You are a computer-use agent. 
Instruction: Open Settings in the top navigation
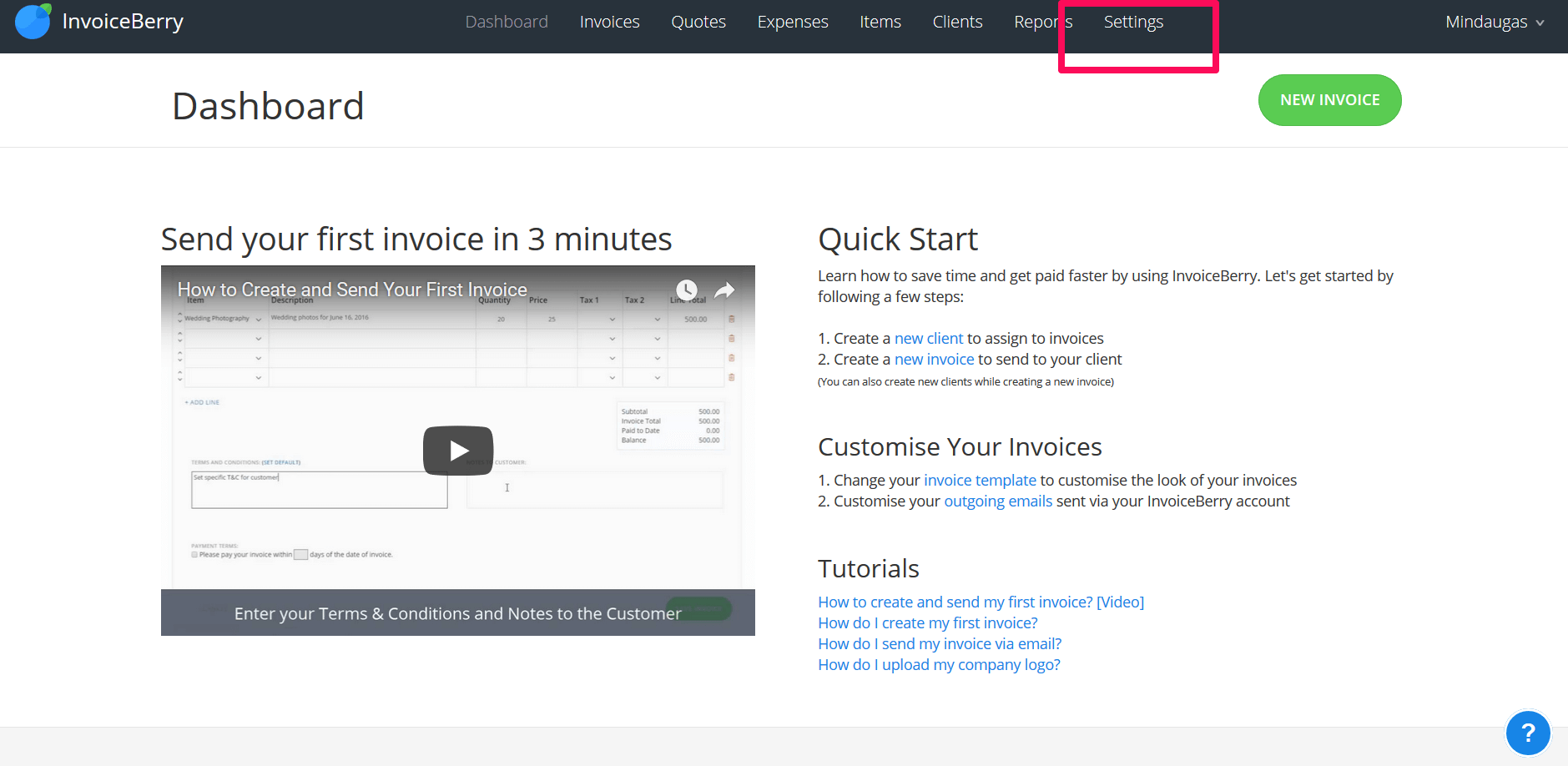coord(1133,22)
